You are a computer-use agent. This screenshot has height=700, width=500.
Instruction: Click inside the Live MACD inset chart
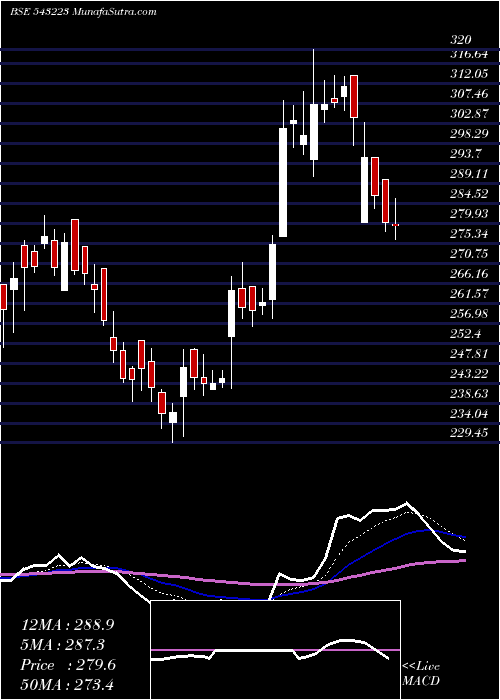275,650
